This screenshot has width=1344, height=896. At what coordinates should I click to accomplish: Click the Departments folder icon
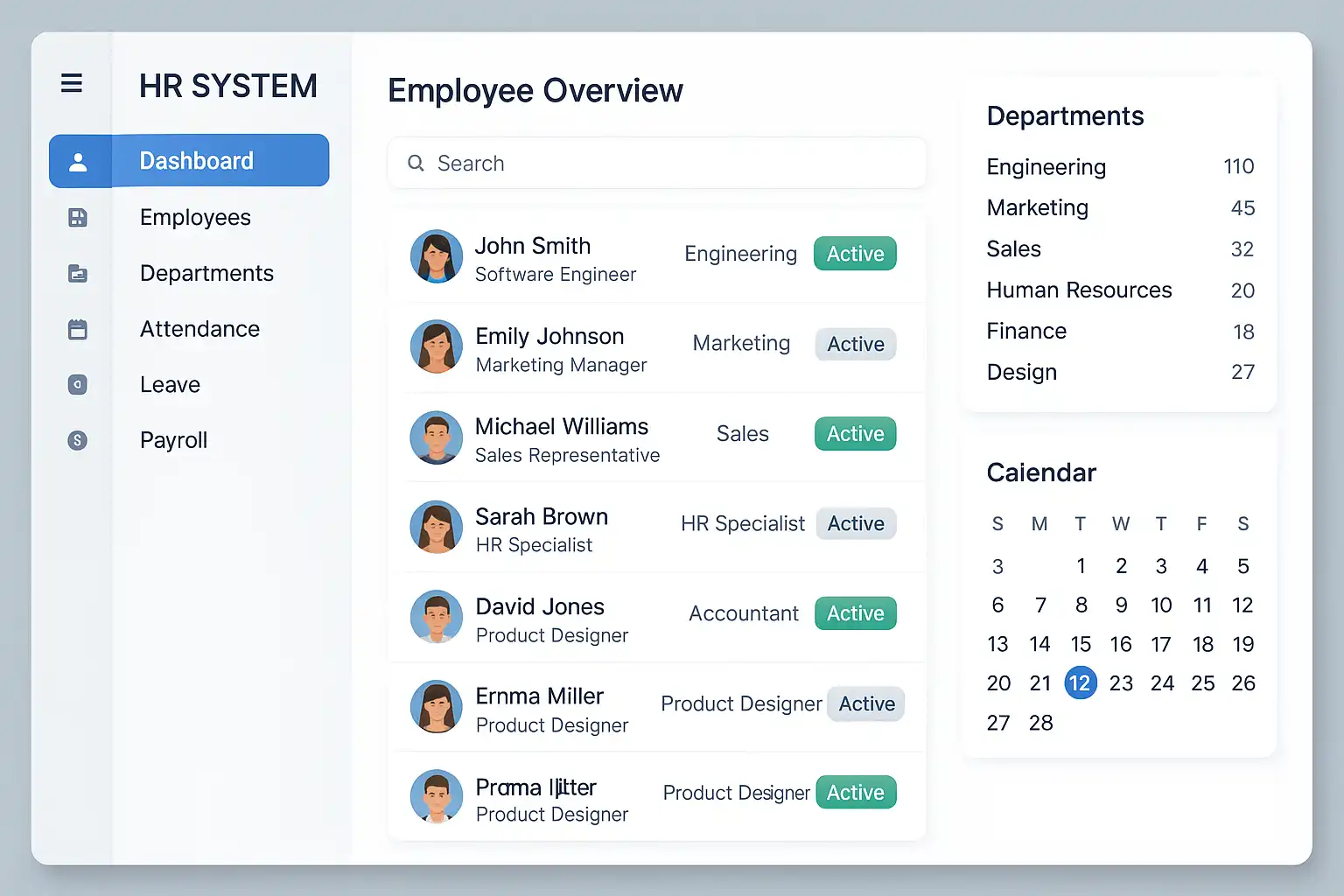click(78, 274)
